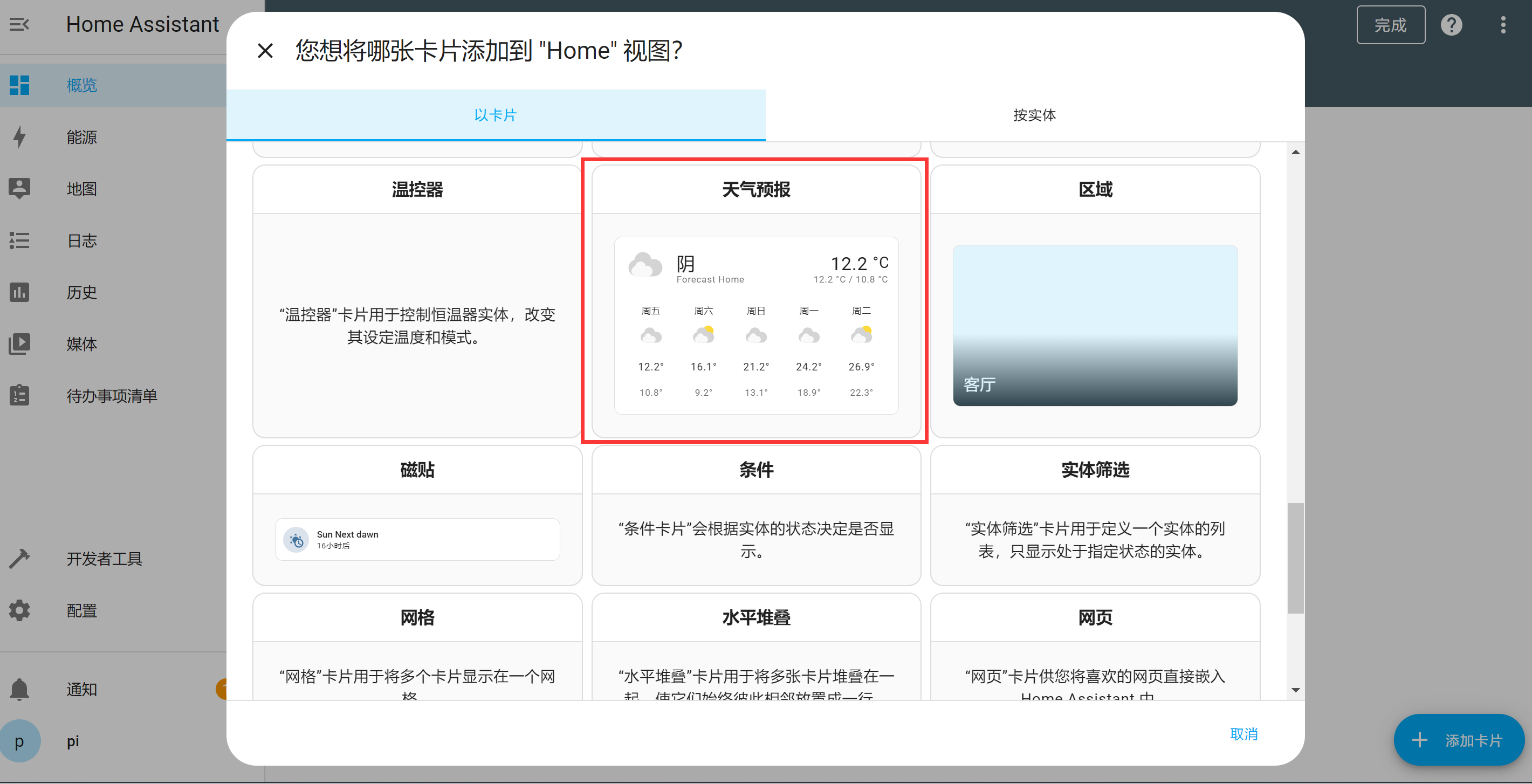This screenshot has height=784, width=1532.
Task: Click the dialog scrollbar thumb
Action: click(x=1295, y=558)
